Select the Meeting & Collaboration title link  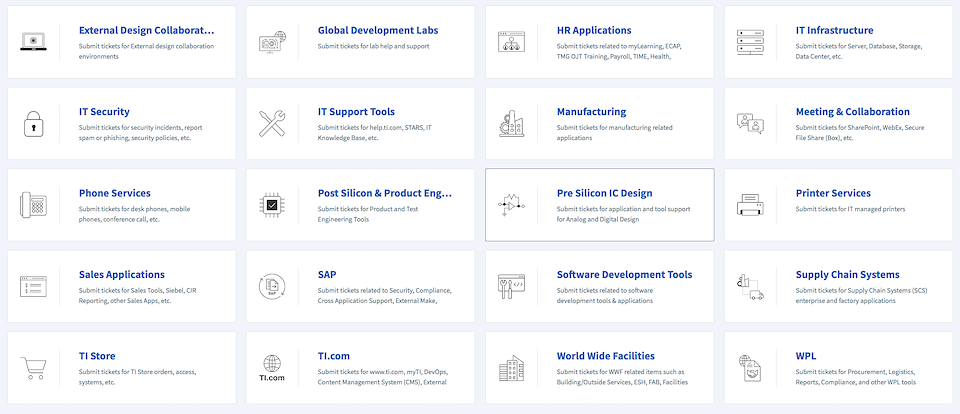pos(853,111)
